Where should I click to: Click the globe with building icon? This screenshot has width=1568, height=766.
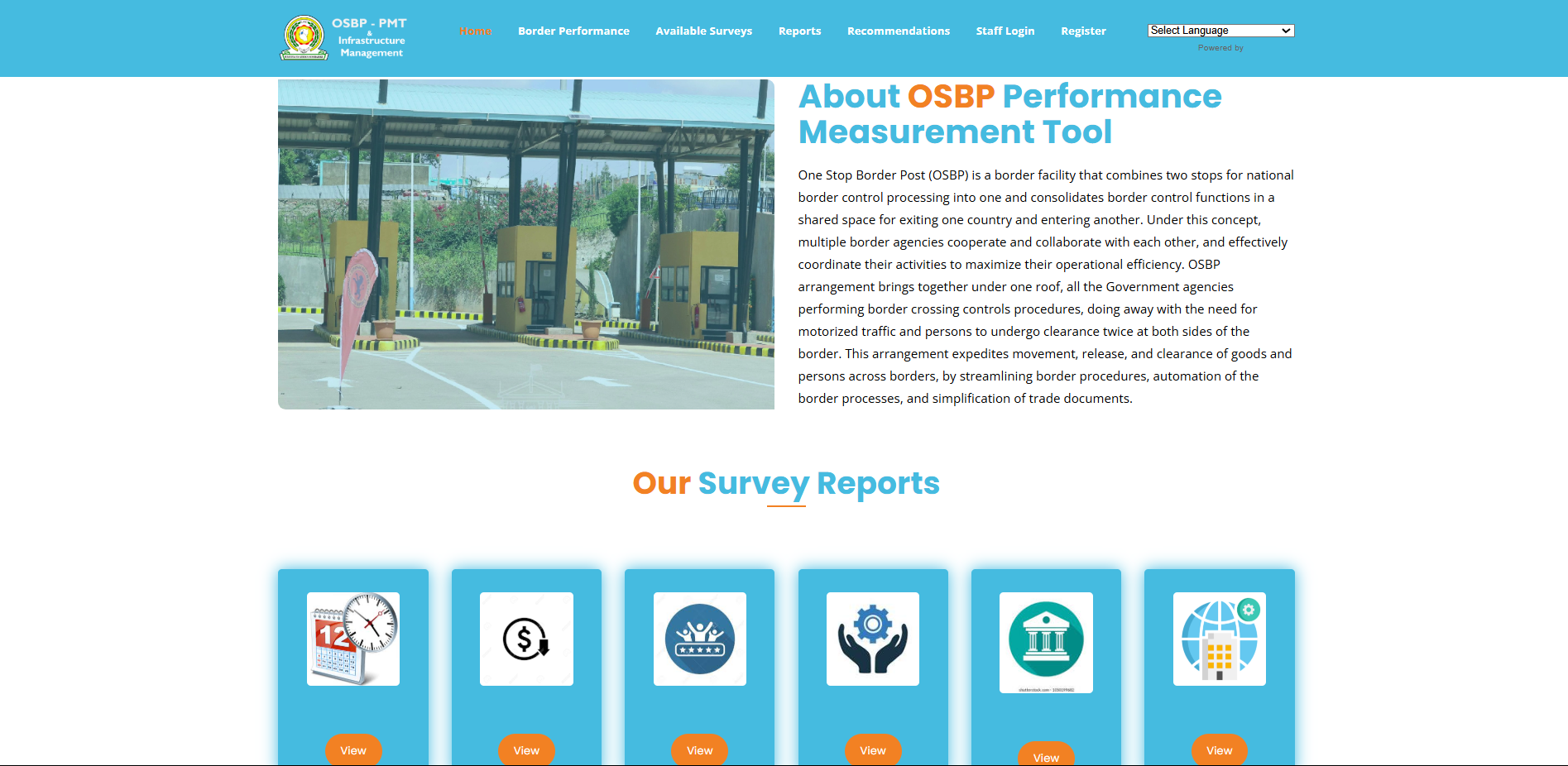(1219, 639)
